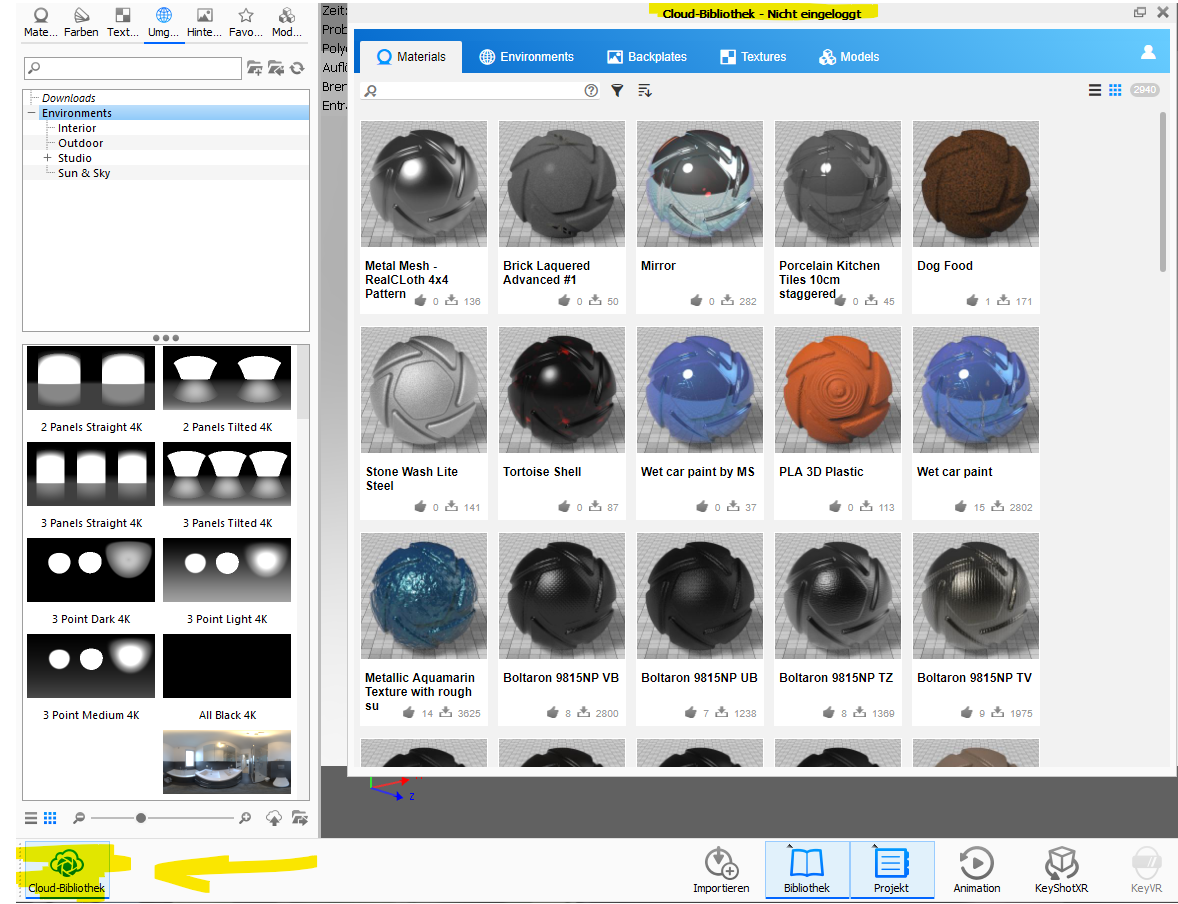Open the PLA 3D Plastic material
Screen dimensions: 1178x904
[x=837, y=422]
